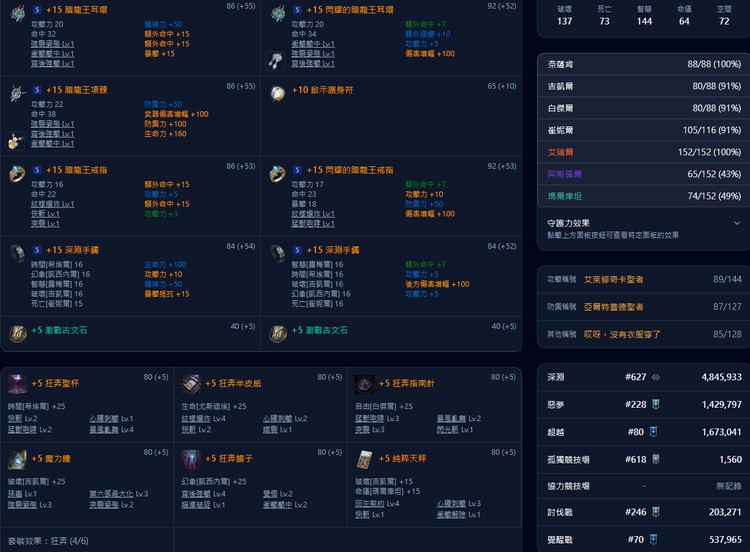Click S grade badge beside 閃耀的暗龍王戒指
The image size is (750, 552).
click(x=297, y=170)
